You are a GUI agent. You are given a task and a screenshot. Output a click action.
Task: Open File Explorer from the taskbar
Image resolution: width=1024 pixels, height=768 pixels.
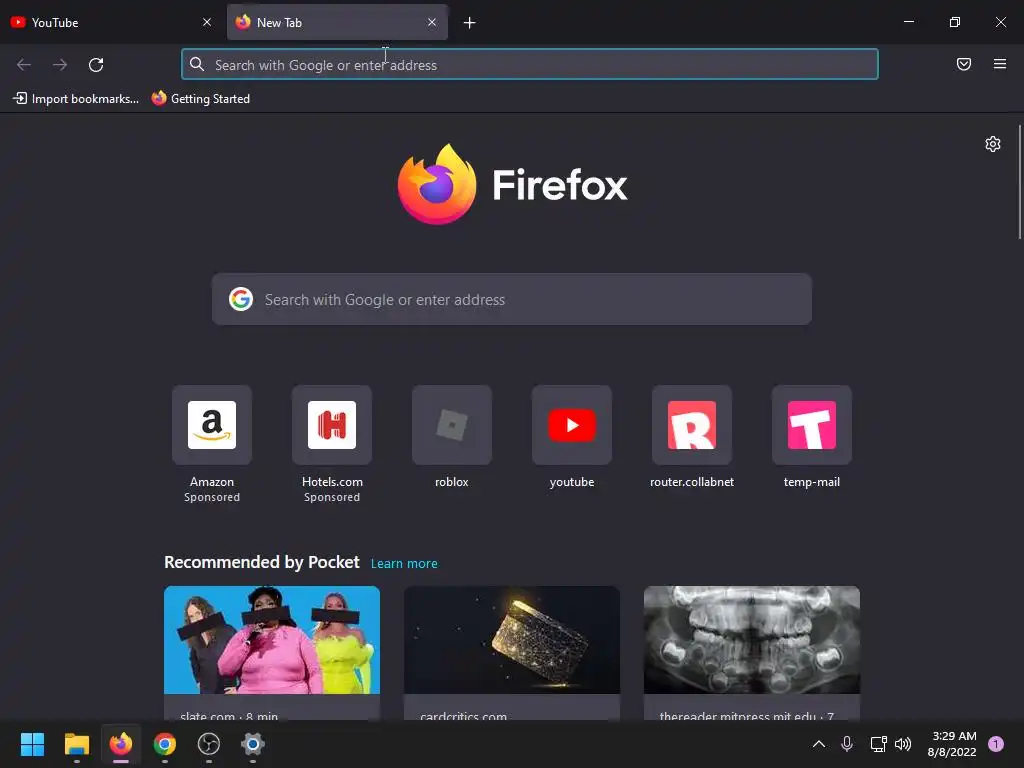click(x=77, y=744)
